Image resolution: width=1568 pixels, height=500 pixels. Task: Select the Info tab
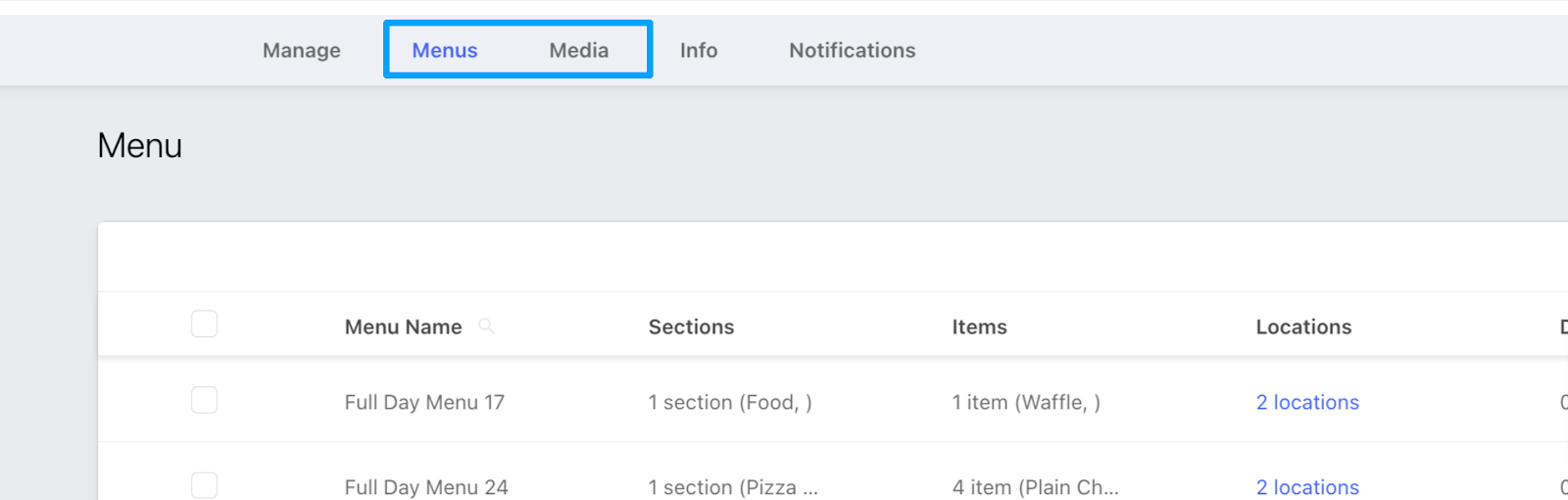699,50
